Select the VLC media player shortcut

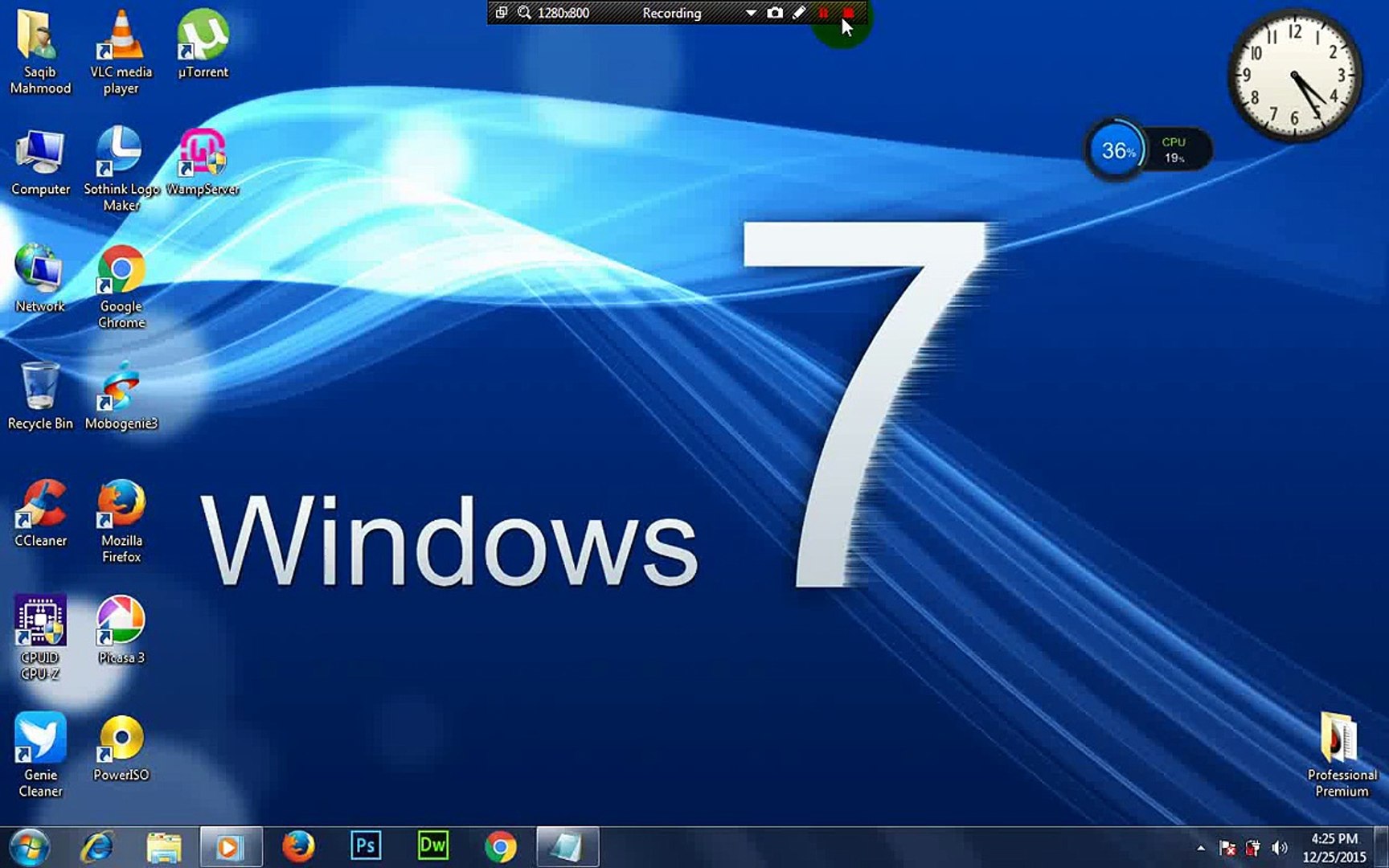pos(121,51)
